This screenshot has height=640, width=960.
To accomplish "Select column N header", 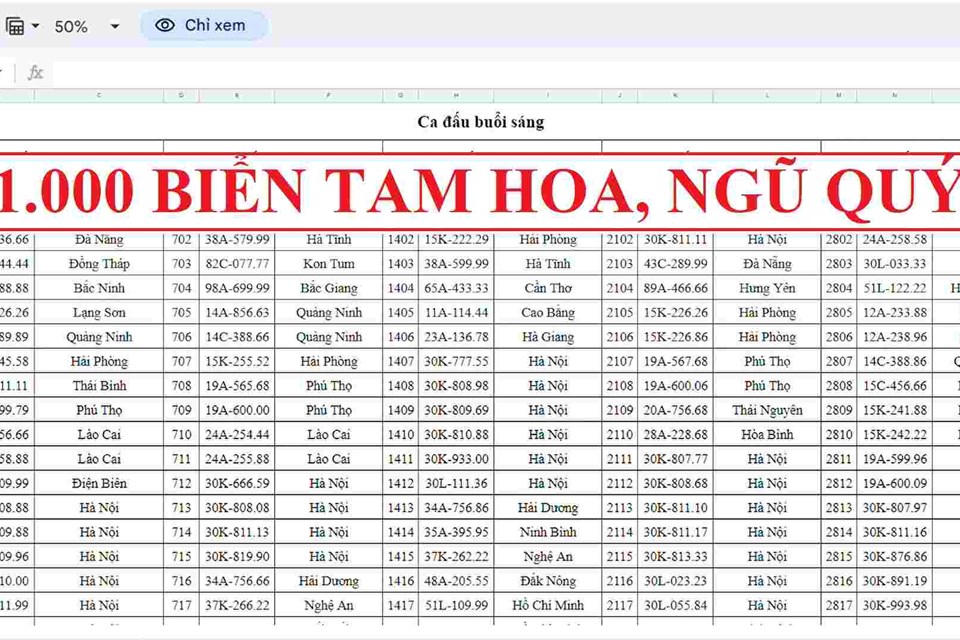I will [x=894, y=96].
